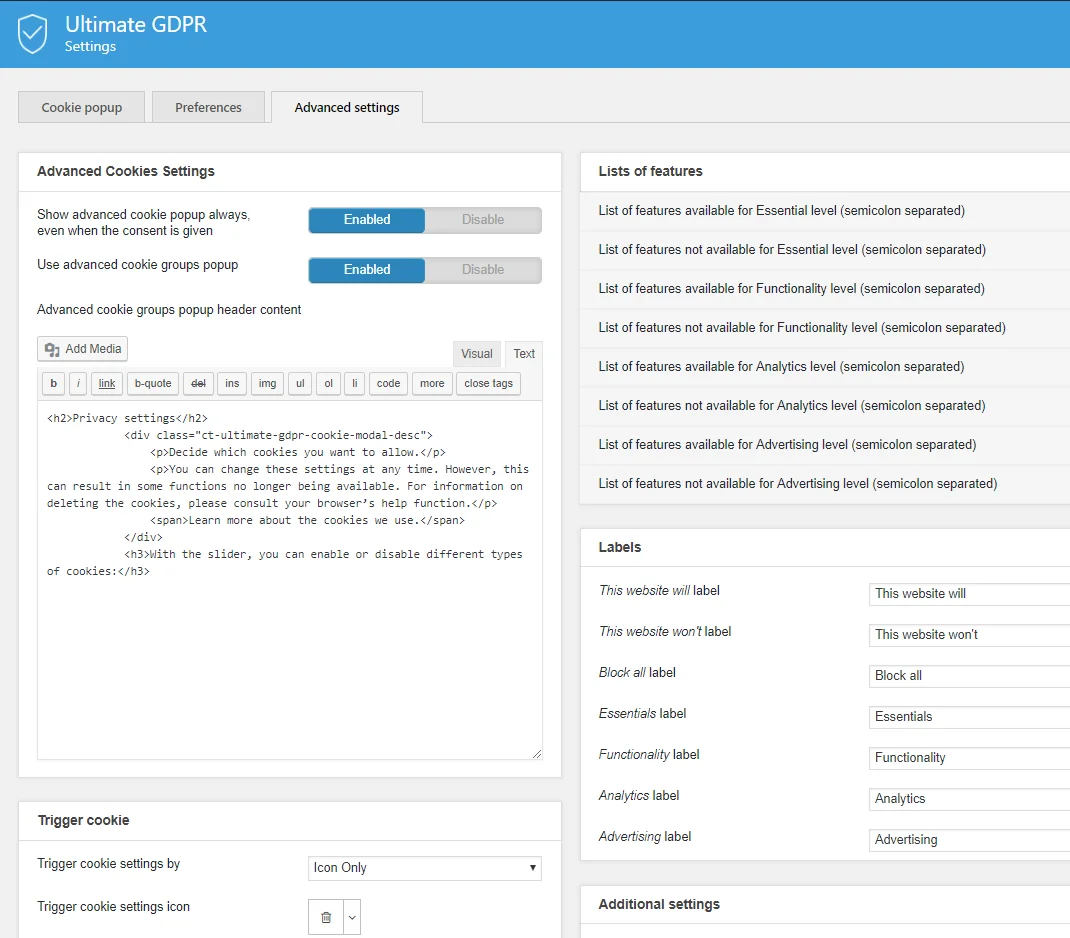Insert a blockquote using b-quote icon
The height and width of the screenshot is (938, 1070).
click(152, 383)
